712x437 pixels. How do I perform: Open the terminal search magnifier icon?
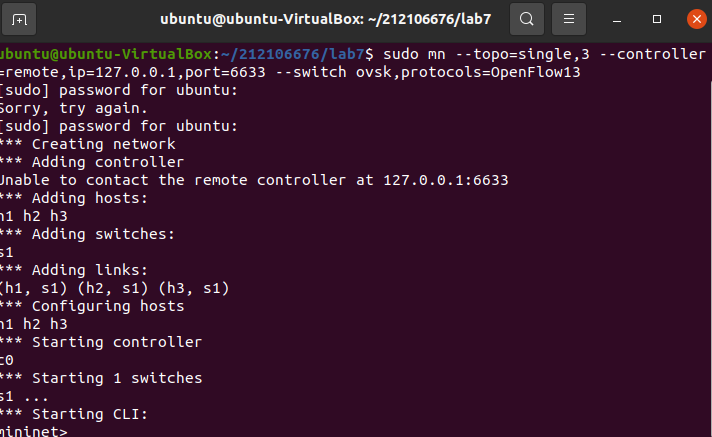pyautogui.click(x=527, y=19)
